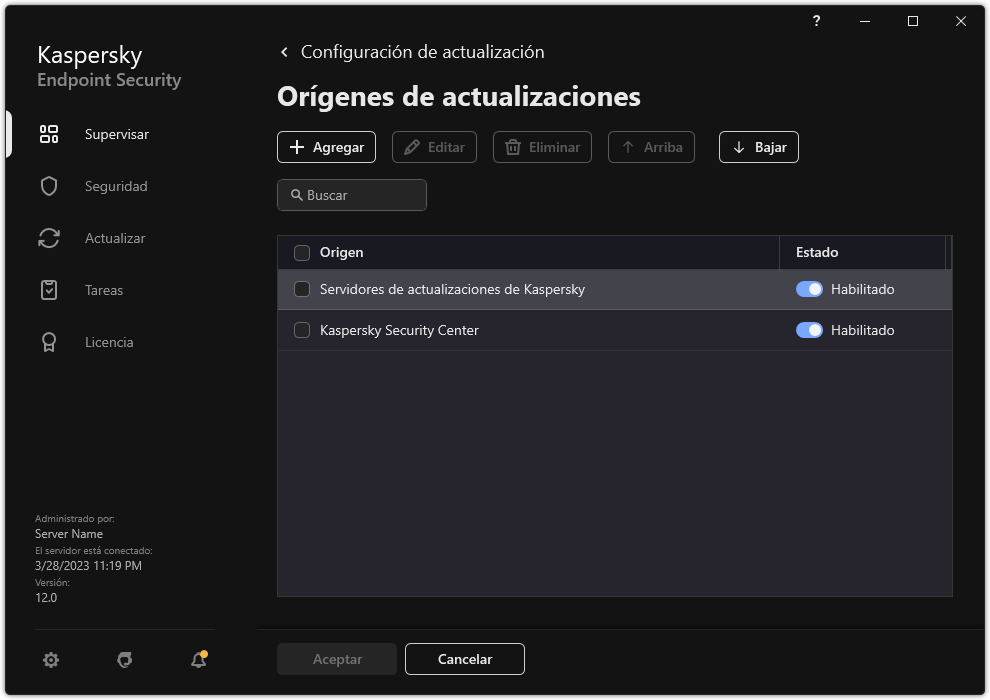Viewport: 990px width, 700px height.
Task: Go back using the Configuración de actualización chevron
Action: pyautogui.click(x=284, y=51)
